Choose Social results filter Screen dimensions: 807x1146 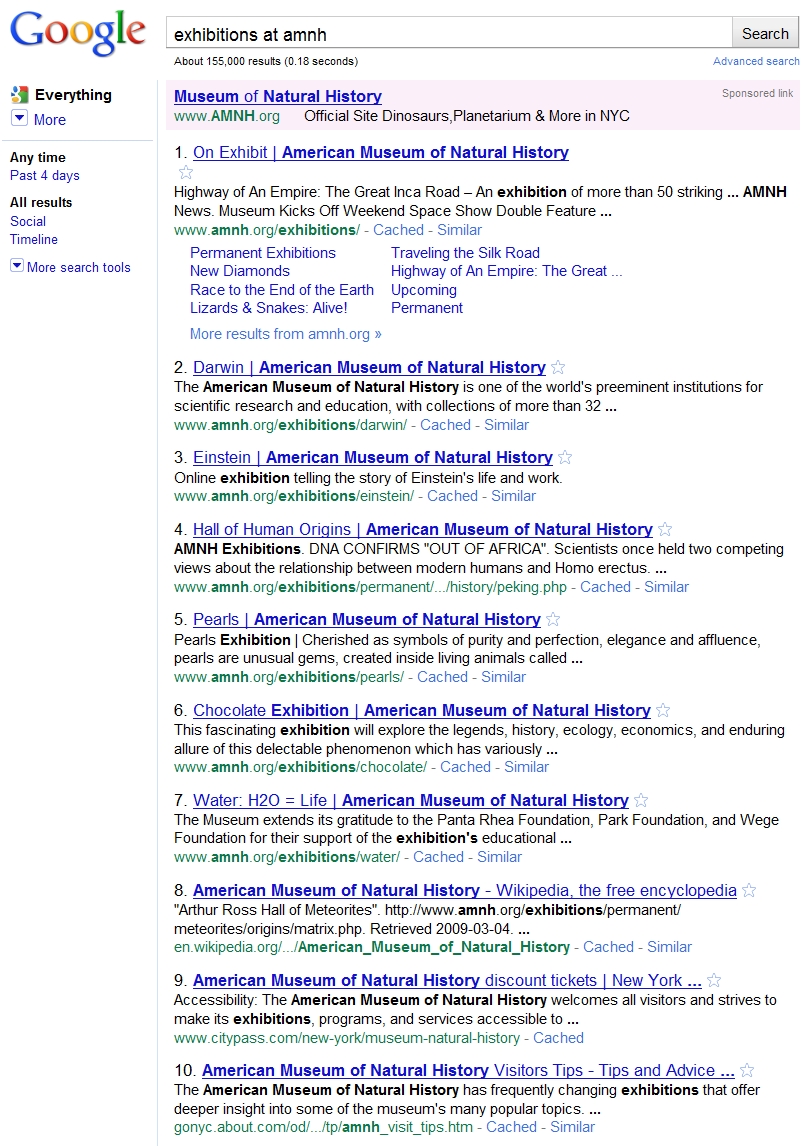[x=28, y=221]
